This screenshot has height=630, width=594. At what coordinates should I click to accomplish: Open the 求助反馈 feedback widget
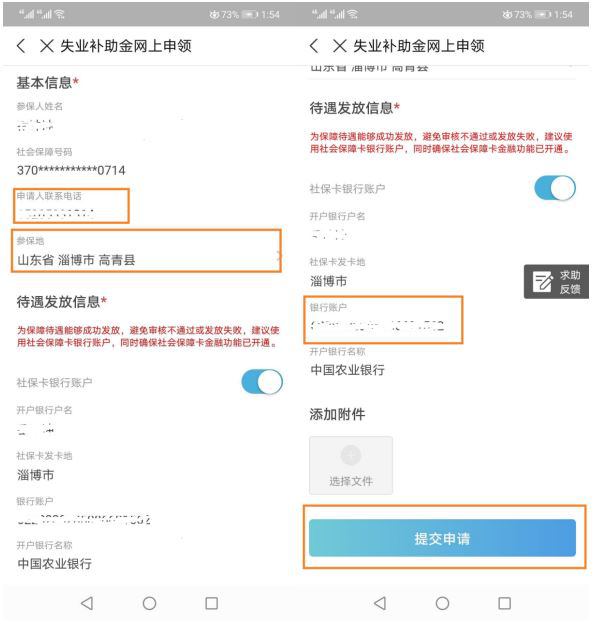556,282
